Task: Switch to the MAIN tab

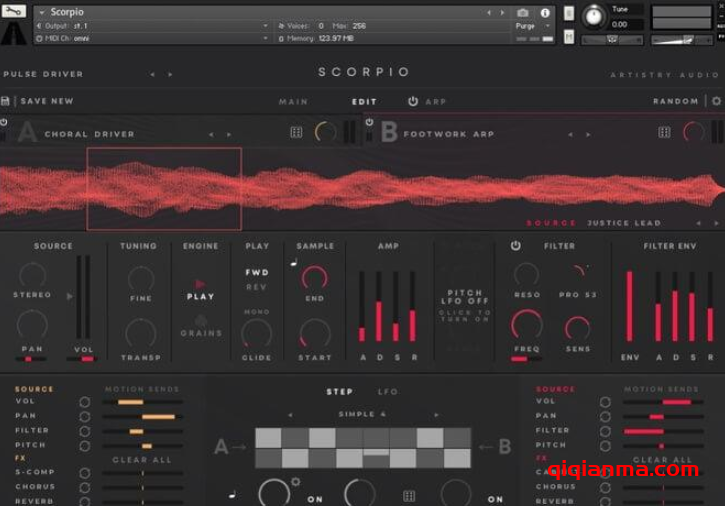Action: point(293,102)
